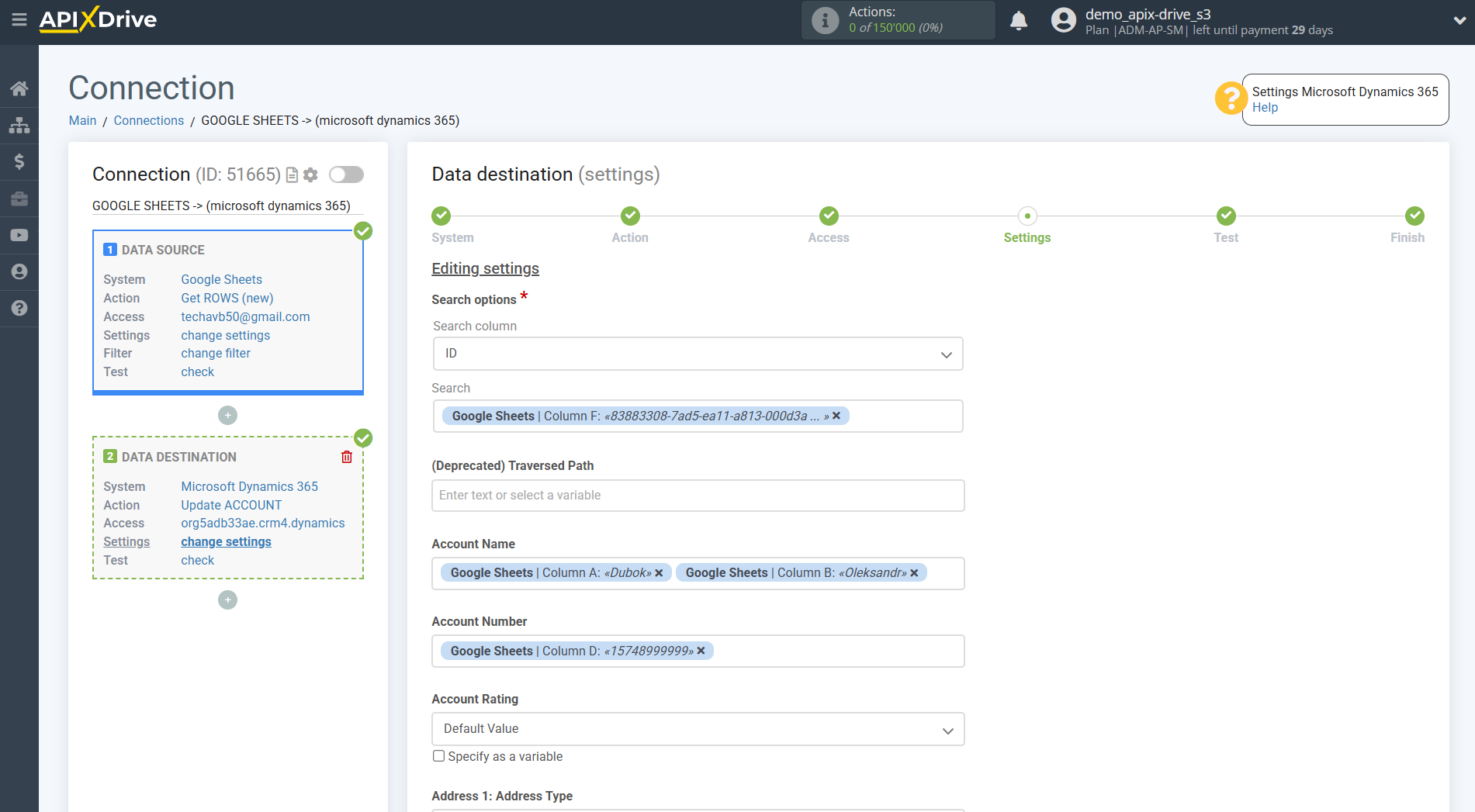
Task: Open the Home sidebar icon
Action: 19,88
